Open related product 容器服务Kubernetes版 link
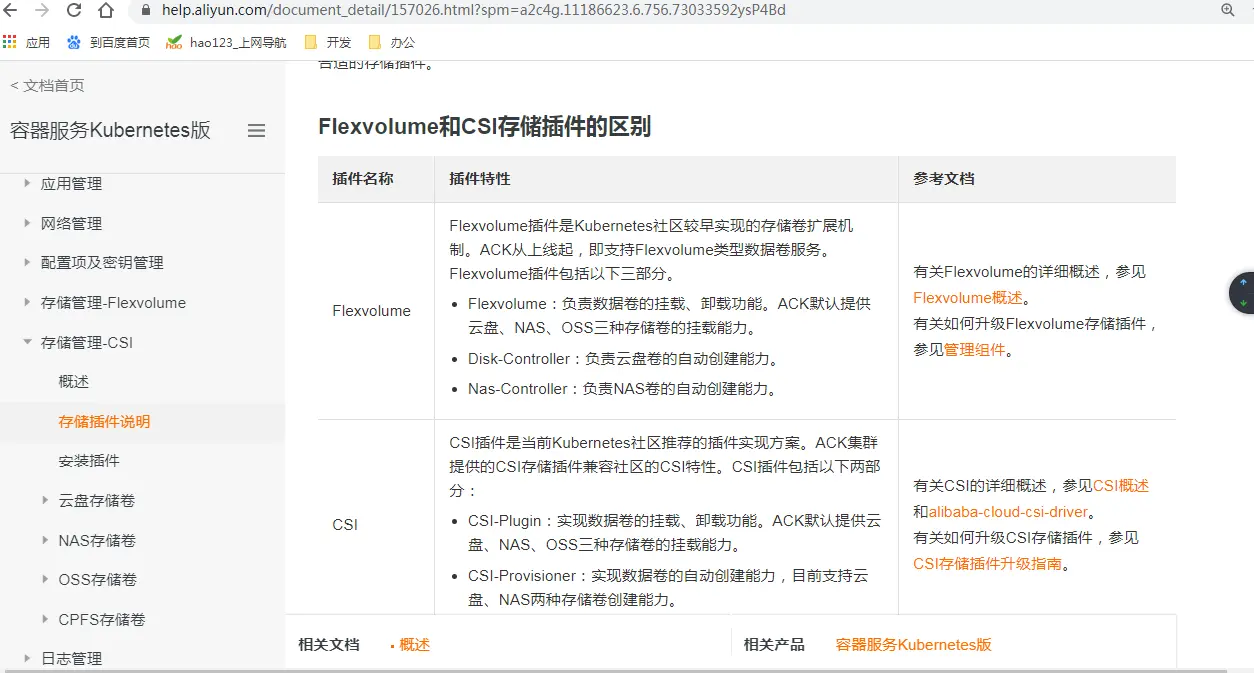Image resolution: width=1254 pixels, height=673 pixels. coord(914,645)
